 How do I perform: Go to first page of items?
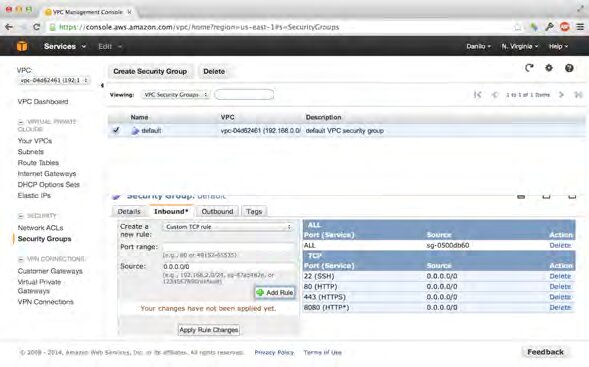[x=477, y=95]
